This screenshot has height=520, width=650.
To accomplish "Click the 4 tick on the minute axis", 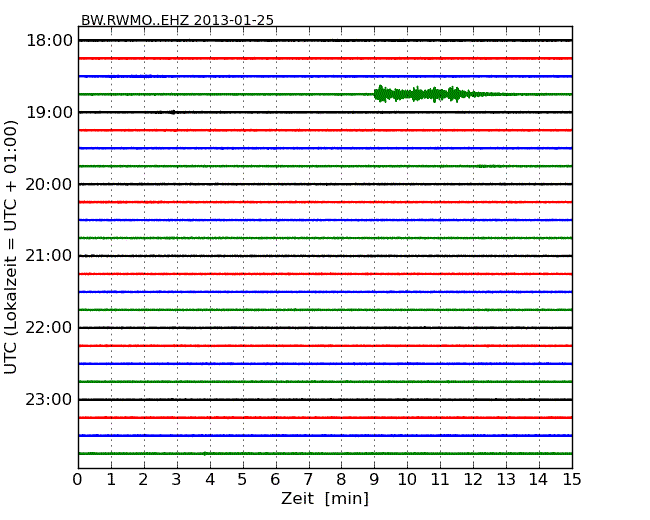I will pyautogui.click(x=210, y=480).
